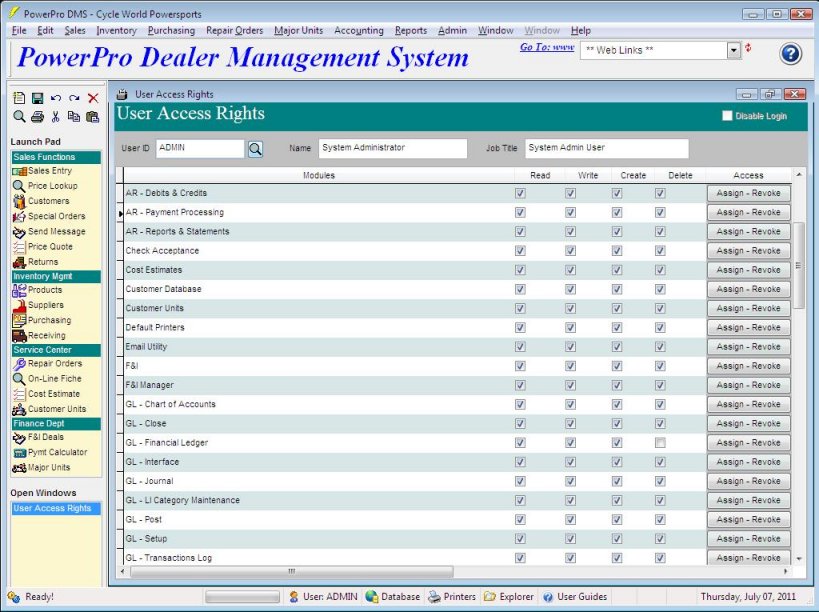Click the red X delete icon
Viewport: 819px width, 612px height.
93,98
